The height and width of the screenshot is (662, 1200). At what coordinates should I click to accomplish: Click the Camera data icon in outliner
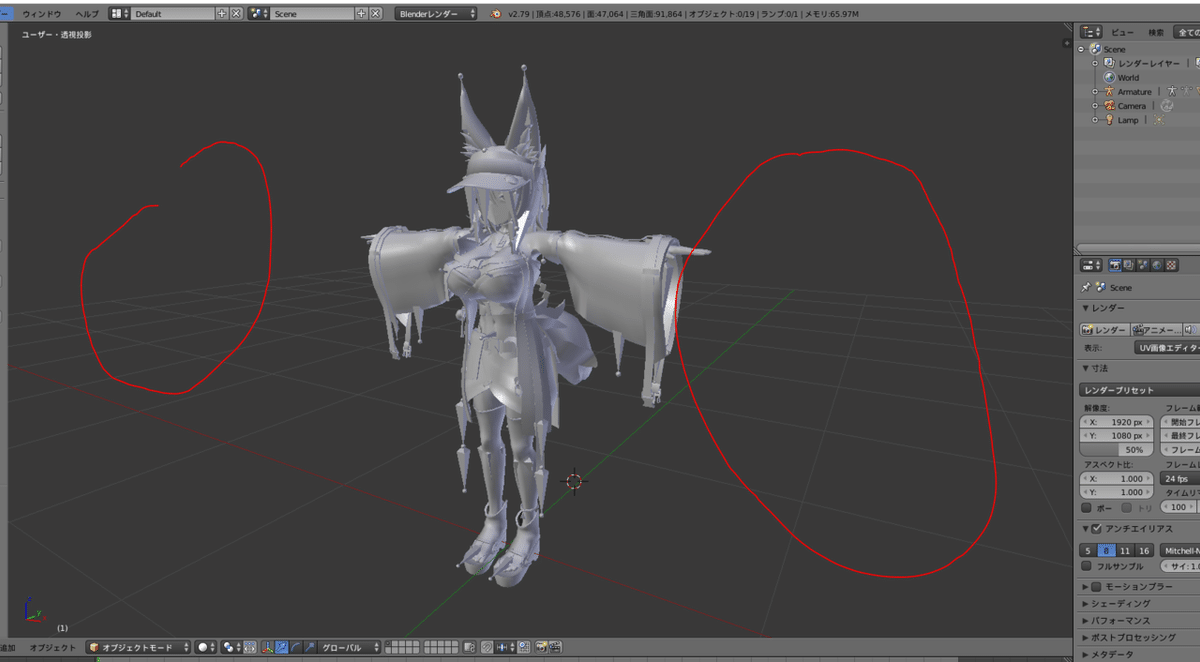(x=1166, y=105)
